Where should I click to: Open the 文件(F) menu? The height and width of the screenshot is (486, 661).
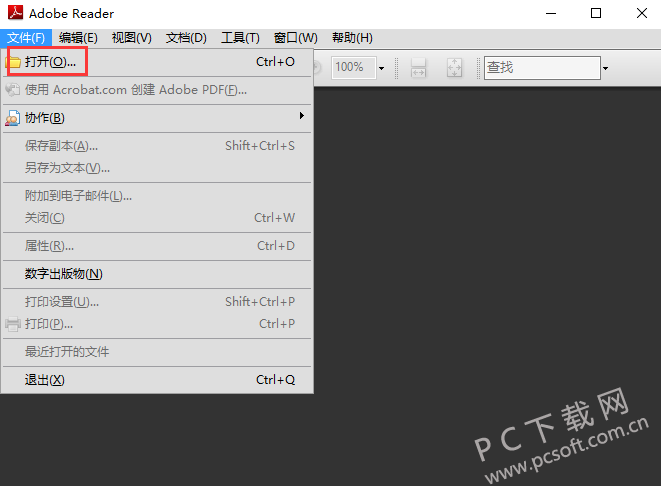tap(26, 38)
